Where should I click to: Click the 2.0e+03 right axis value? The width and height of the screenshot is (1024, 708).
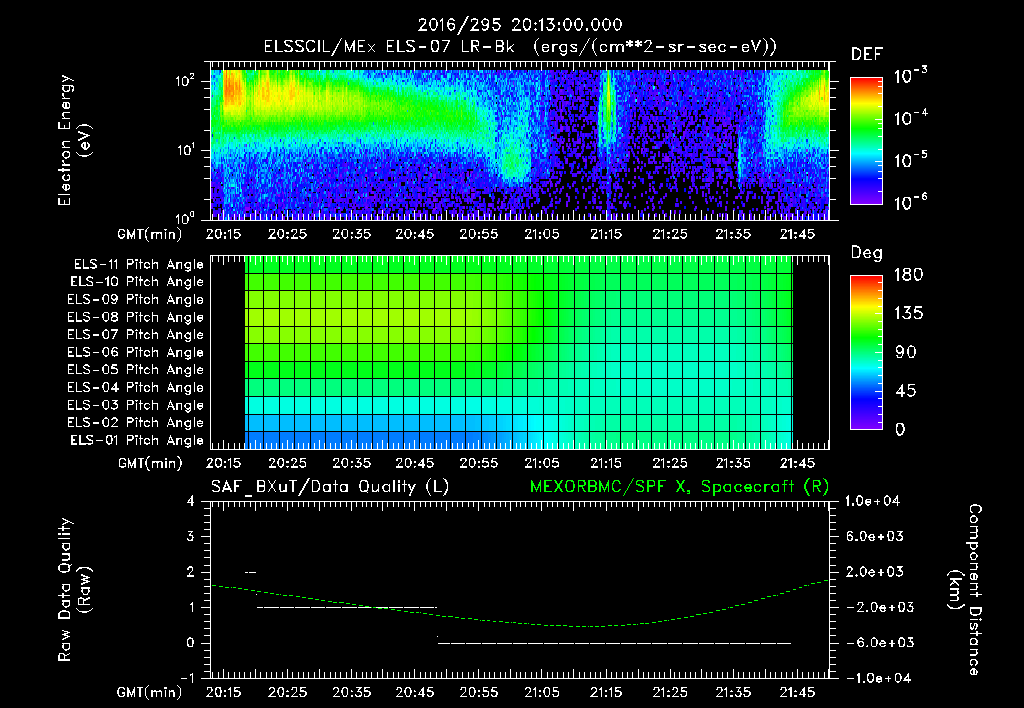(874, 572)
